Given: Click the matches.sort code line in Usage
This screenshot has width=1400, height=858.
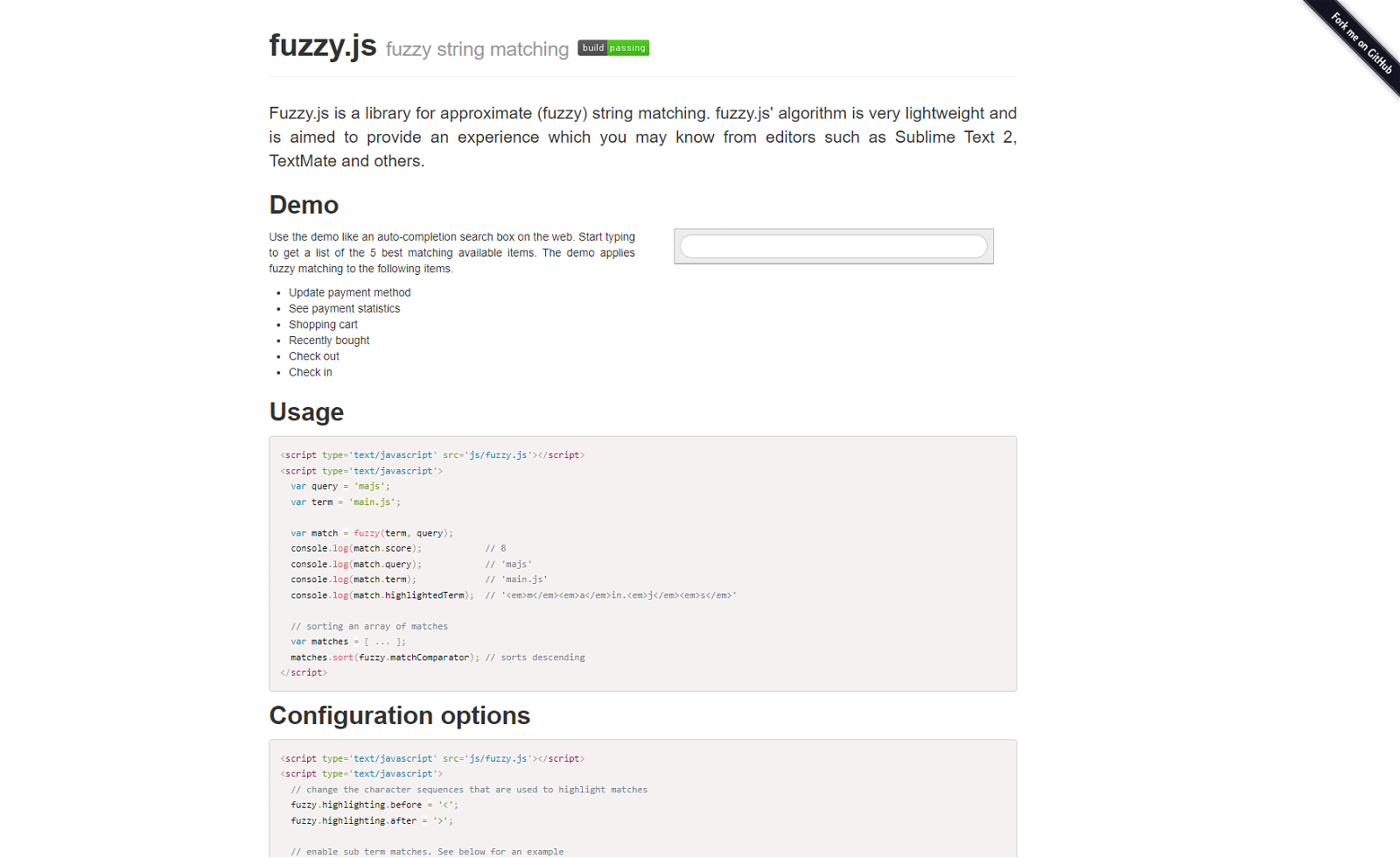Looking at the screenshot, I should click(437, 658).
